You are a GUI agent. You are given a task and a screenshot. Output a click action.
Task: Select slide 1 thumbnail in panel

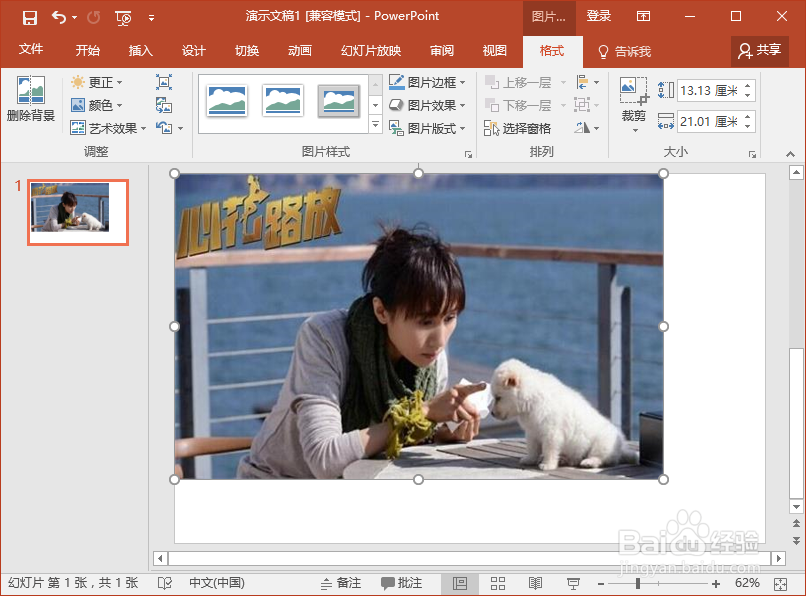coord(78,212)
